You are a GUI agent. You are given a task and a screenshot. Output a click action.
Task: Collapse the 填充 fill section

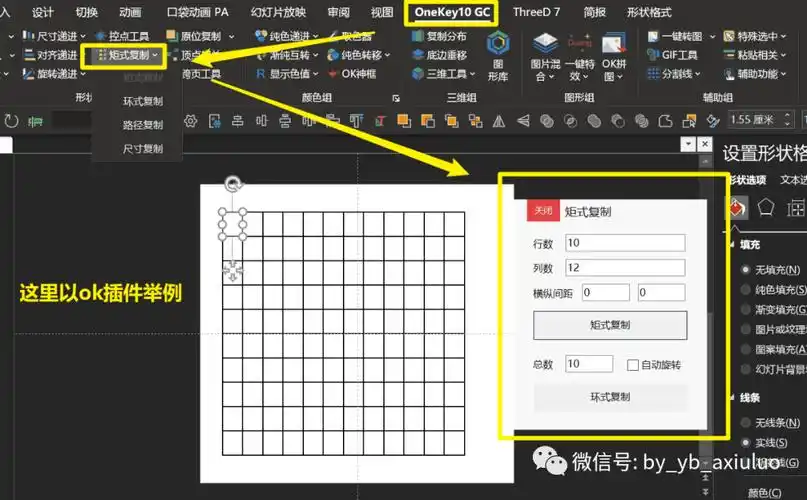(732, 245)
